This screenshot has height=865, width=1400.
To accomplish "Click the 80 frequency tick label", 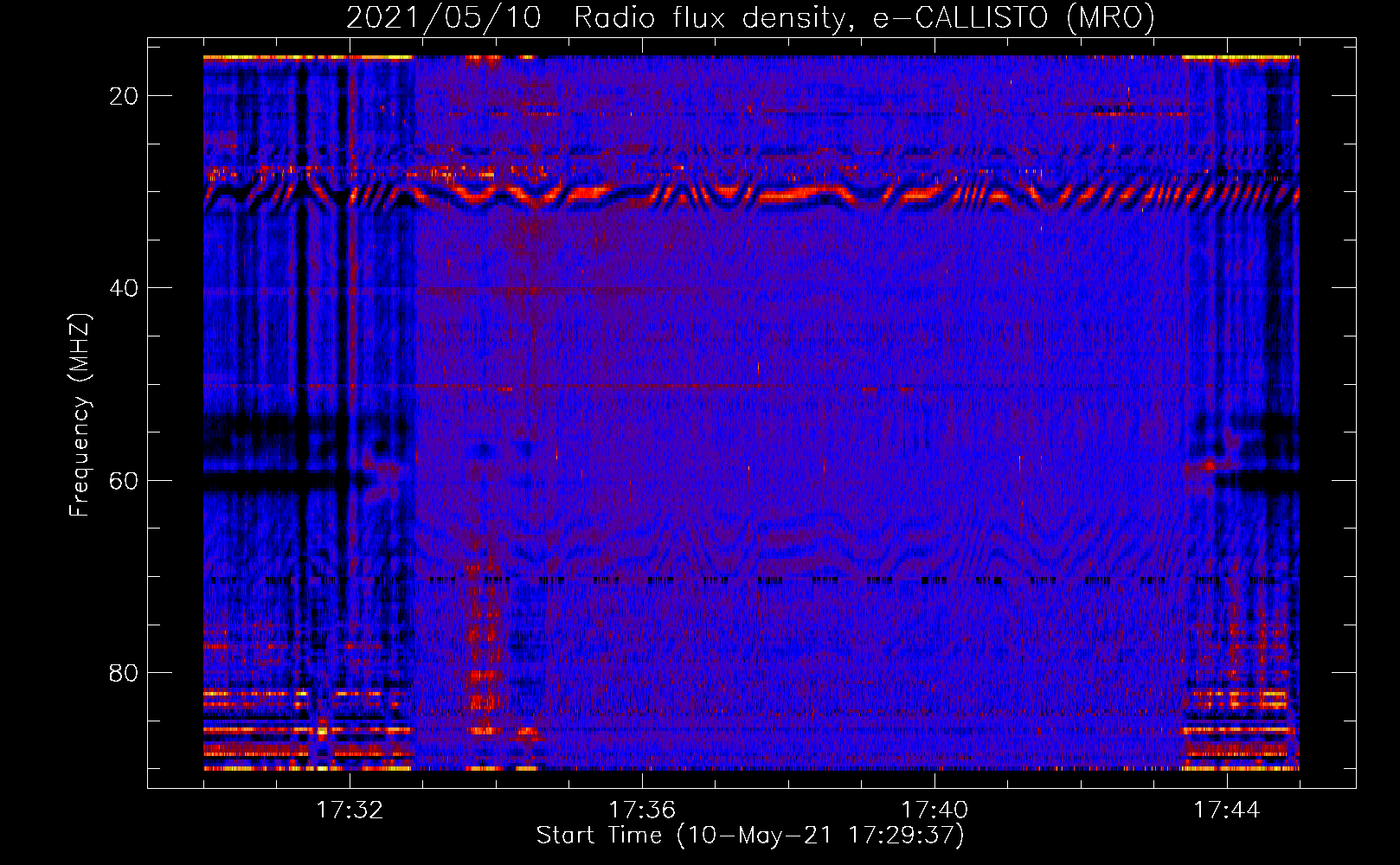I will (x=124, y=672).
